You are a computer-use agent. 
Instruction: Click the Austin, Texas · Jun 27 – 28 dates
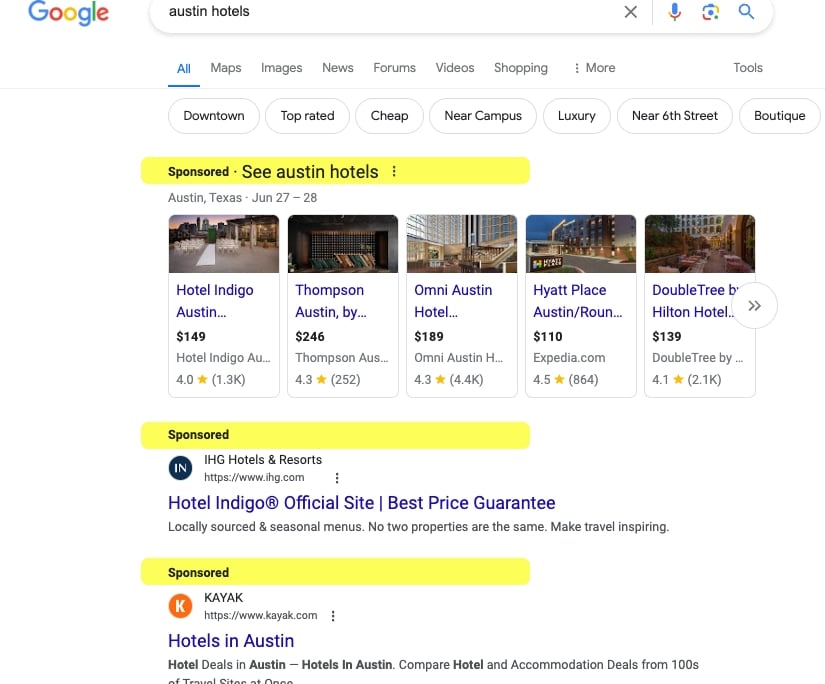click(243, 198)
